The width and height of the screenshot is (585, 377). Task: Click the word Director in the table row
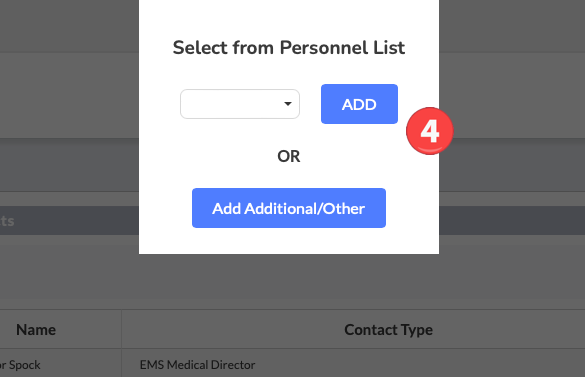[233, 365]
